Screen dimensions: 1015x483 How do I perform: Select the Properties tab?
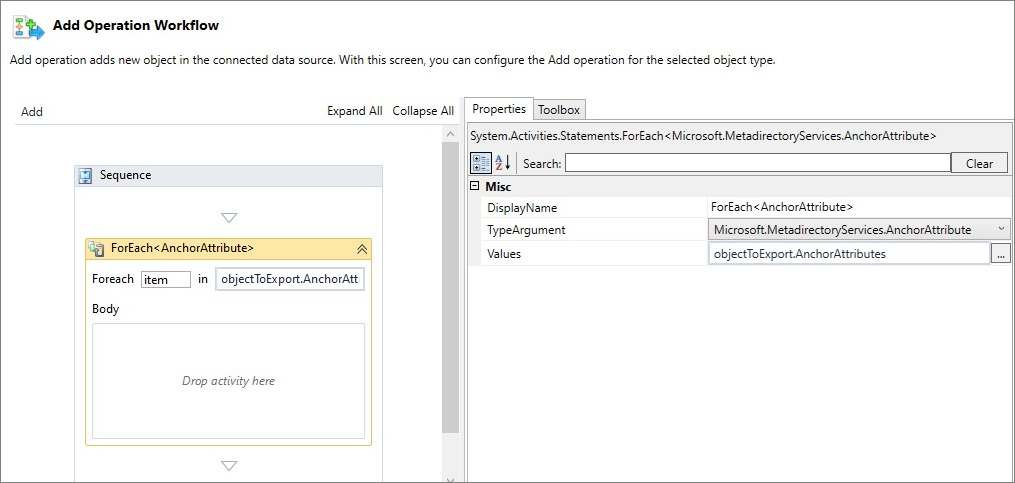(x=499, y=109)
